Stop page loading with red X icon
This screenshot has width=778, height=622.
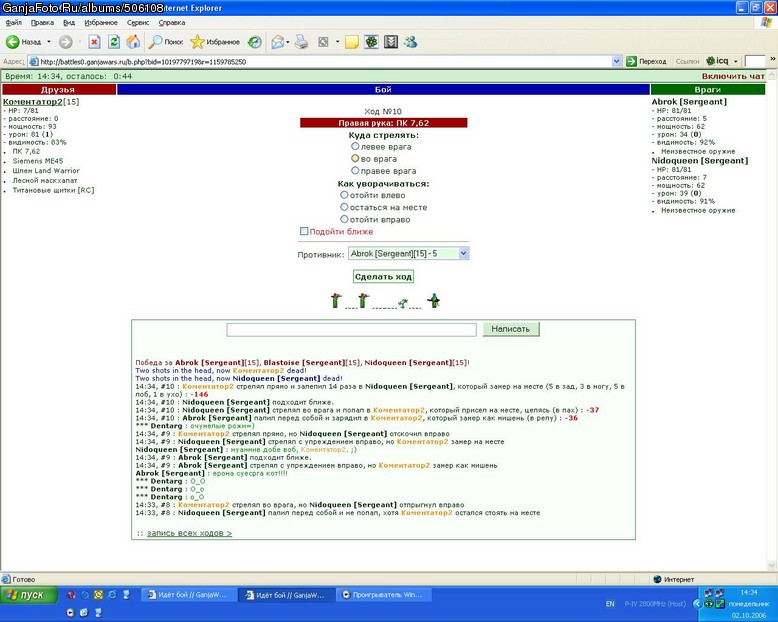[x=94, y=42]
